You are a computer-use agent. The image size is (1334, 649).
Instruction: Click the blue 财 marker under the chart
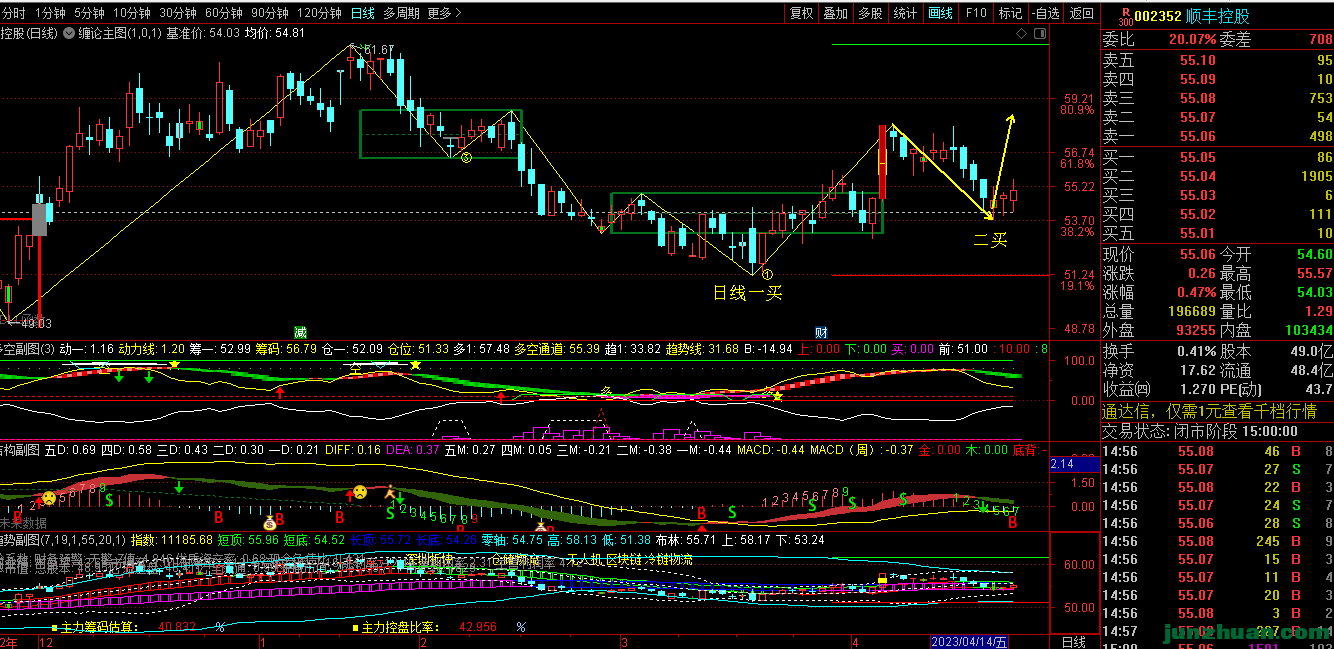point(820,331)
